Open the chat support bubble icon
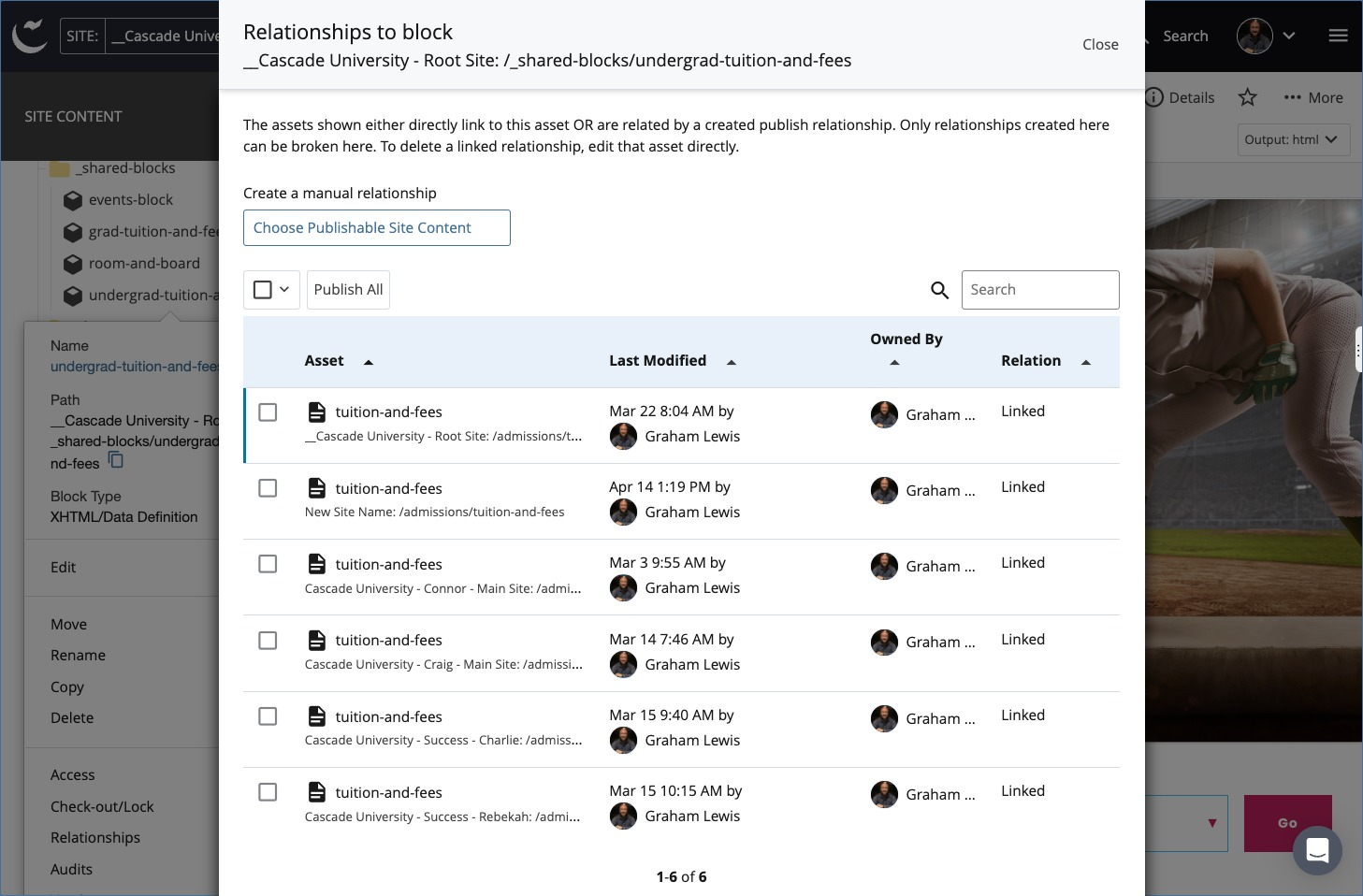The height and width of the screenshot is (896, 1363). tap(1317, 850)
